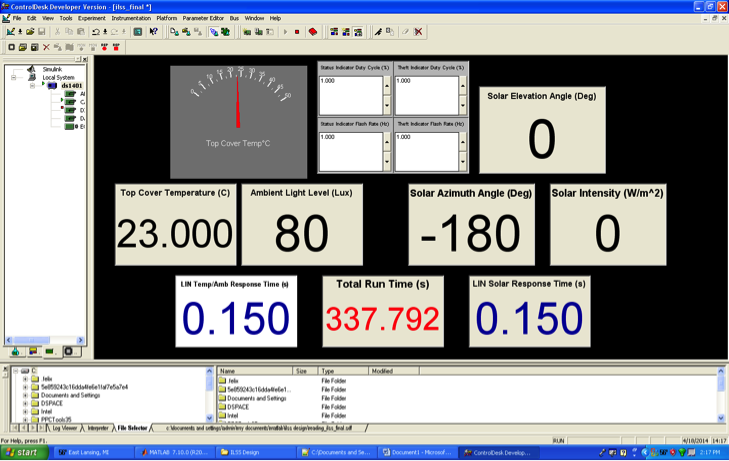
Task: Sort file list by Name column header
Action: (x=255, y=371)
